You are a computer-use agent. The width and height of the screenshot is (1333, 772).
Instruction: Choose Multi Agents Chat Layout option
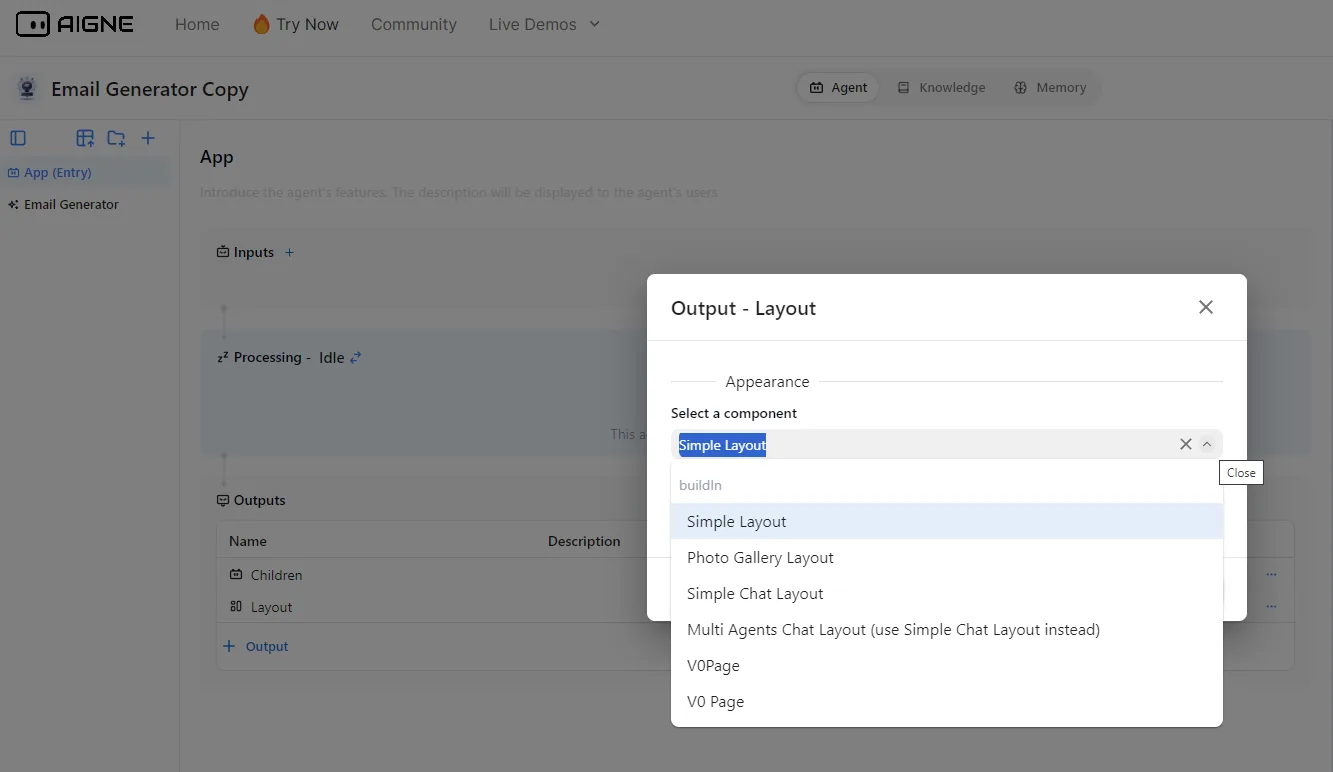click(946, 629)
